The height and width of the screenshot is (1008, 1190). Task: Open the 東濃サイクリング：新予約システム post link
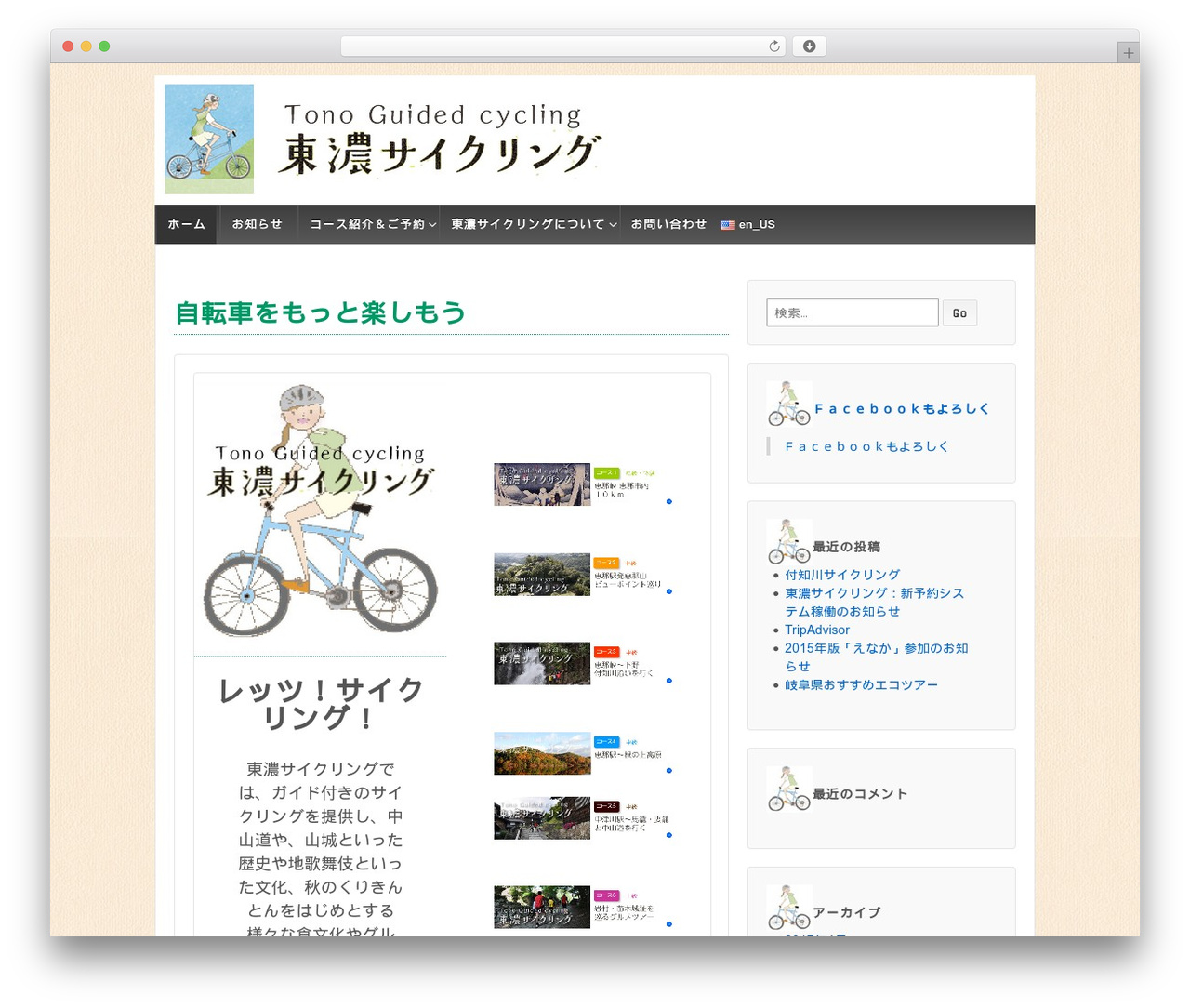click(874, 602)
